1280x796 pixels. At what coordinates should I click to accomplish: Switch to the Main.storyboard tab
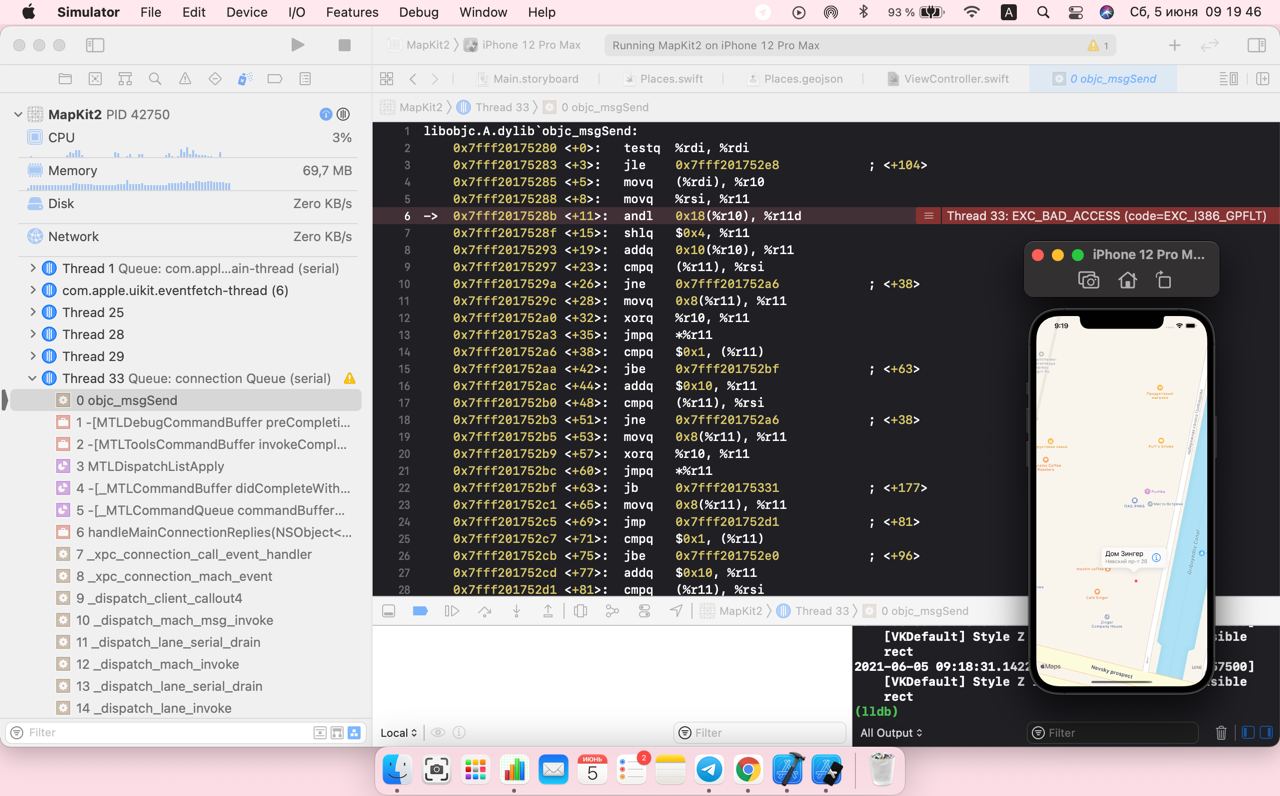(x=526, y=79)
